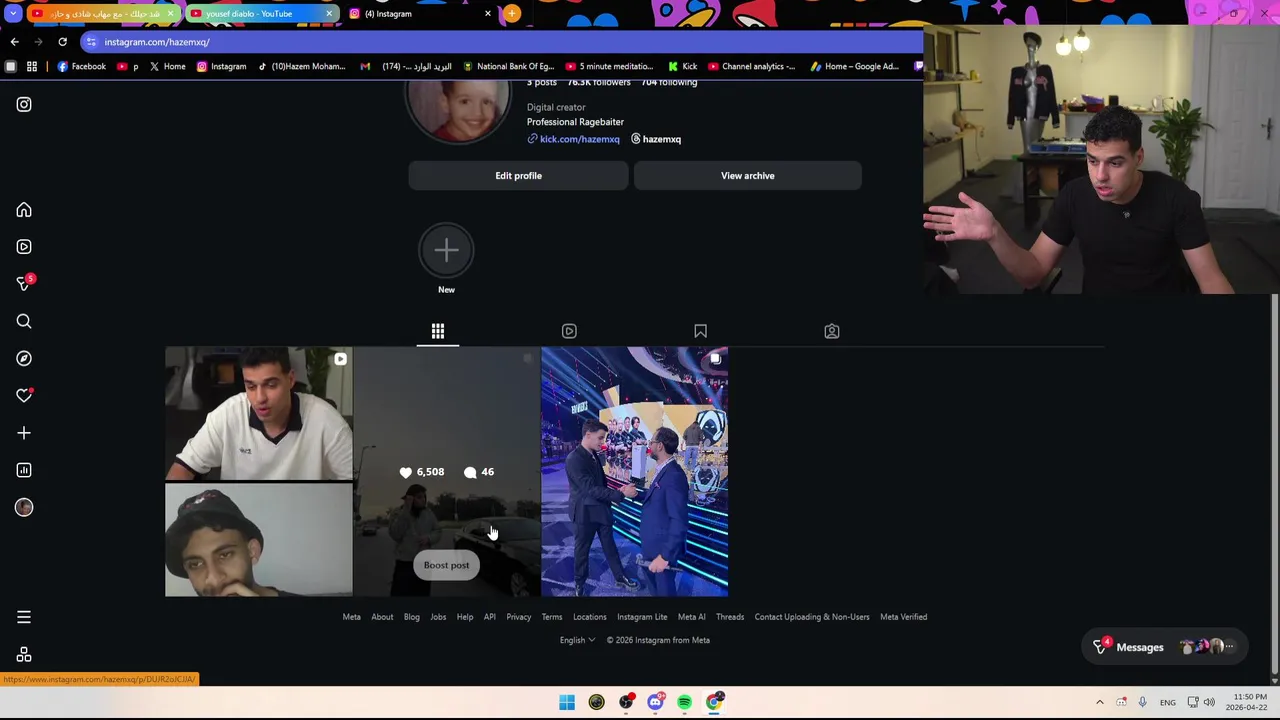Open a new browser tab with plus button
The image size is (1280, 720).
512,13
